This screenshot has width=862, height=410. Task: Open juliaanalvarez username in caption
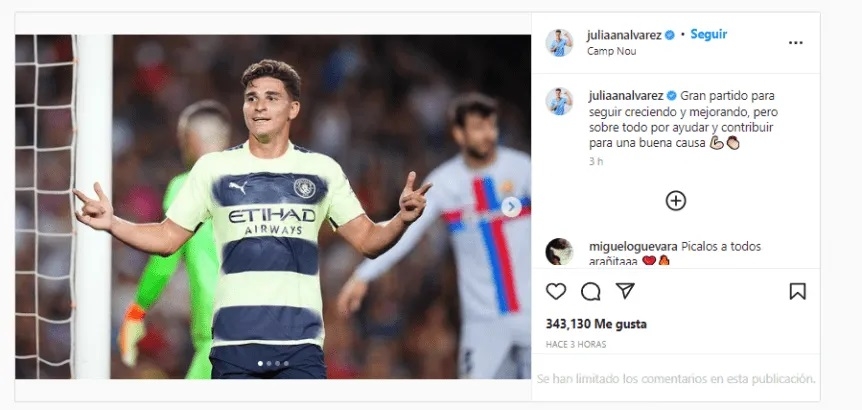tap(626, 96)
